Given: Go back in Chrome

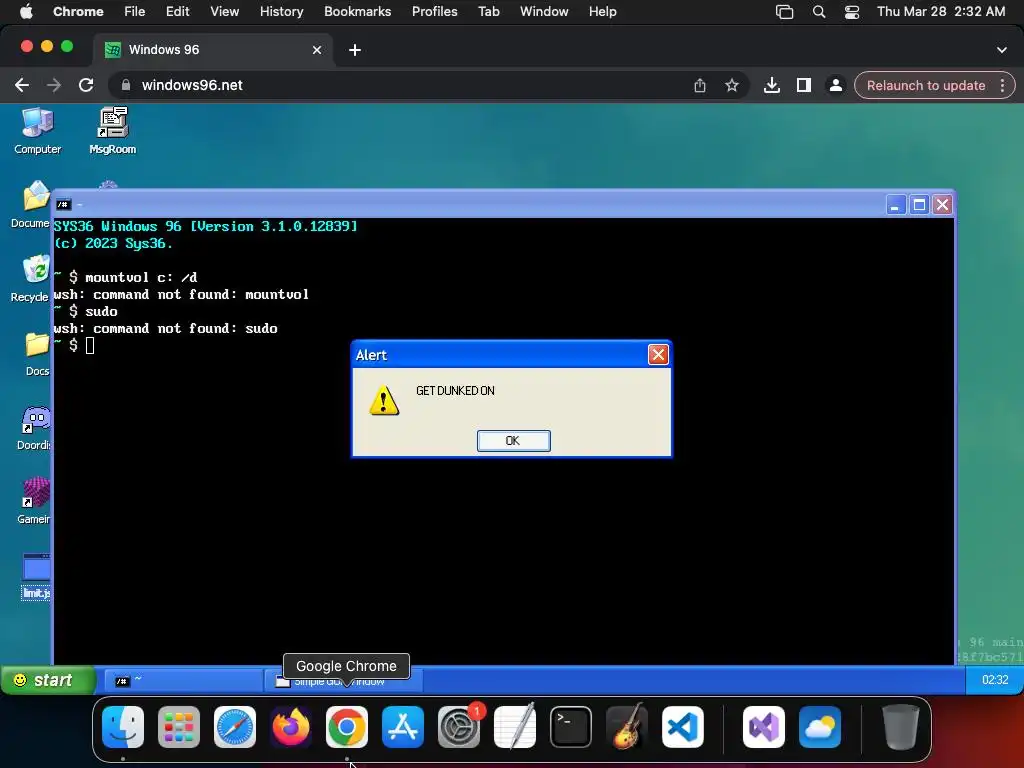Looking at the screenshot, I should click(22, 85).
